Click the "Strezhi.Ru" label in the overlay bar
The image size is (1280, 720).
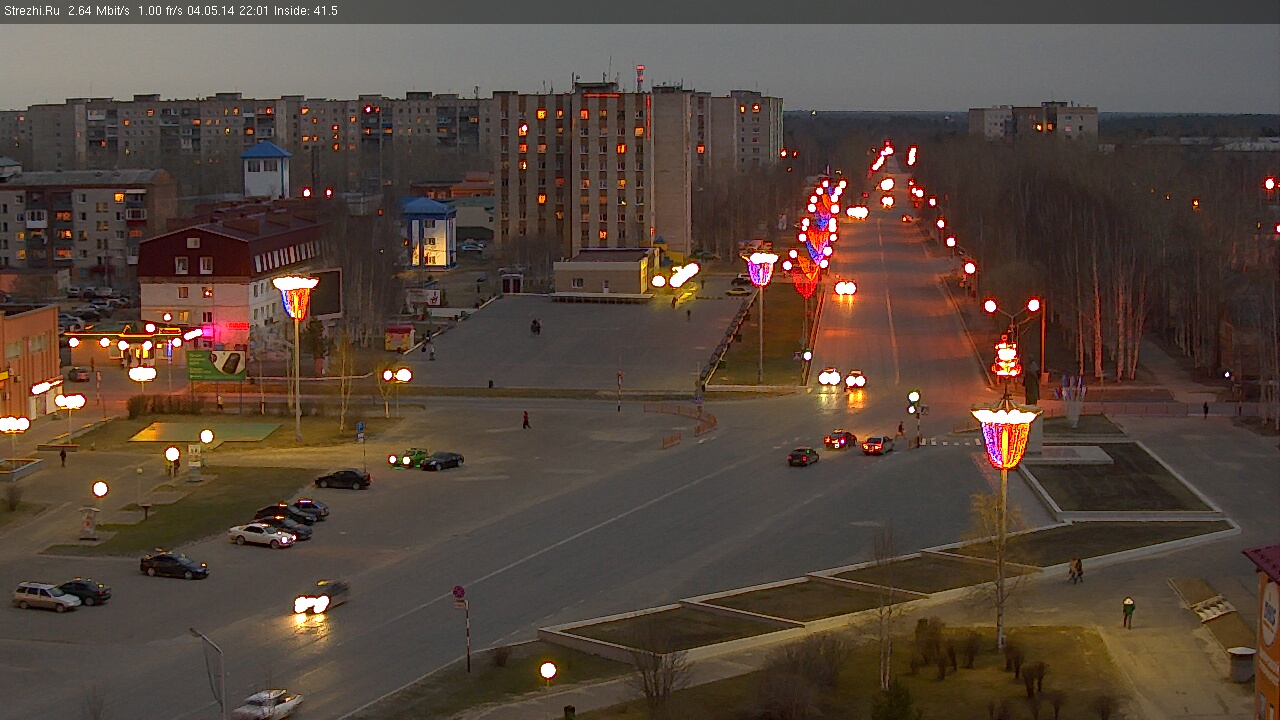pyautogui.click(x=31, y=11)
